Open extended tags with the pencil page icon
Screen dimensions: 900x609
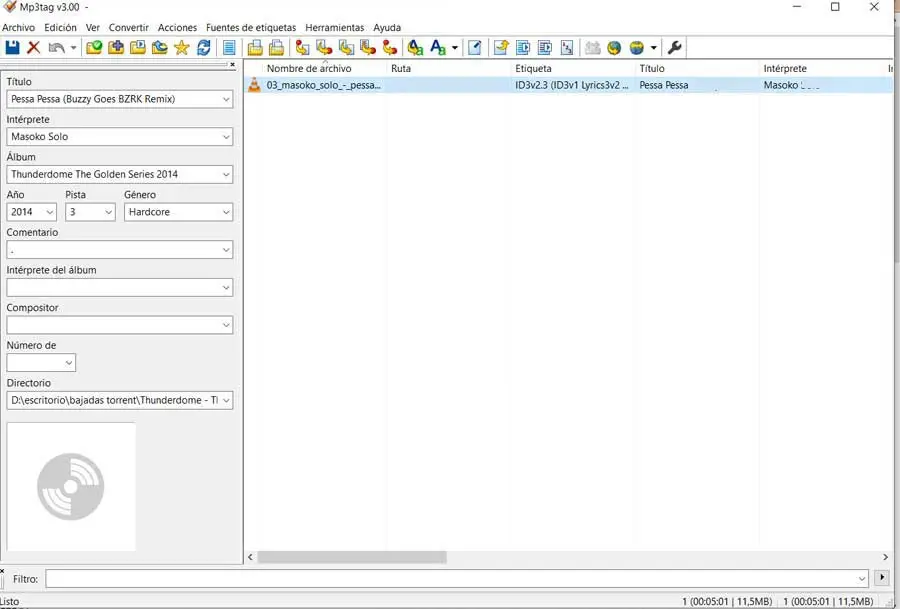475,48
